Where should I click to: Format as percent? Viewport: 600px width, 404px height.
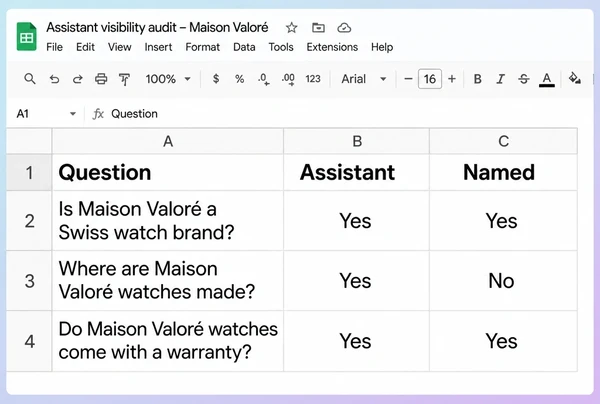click(240, 79)
